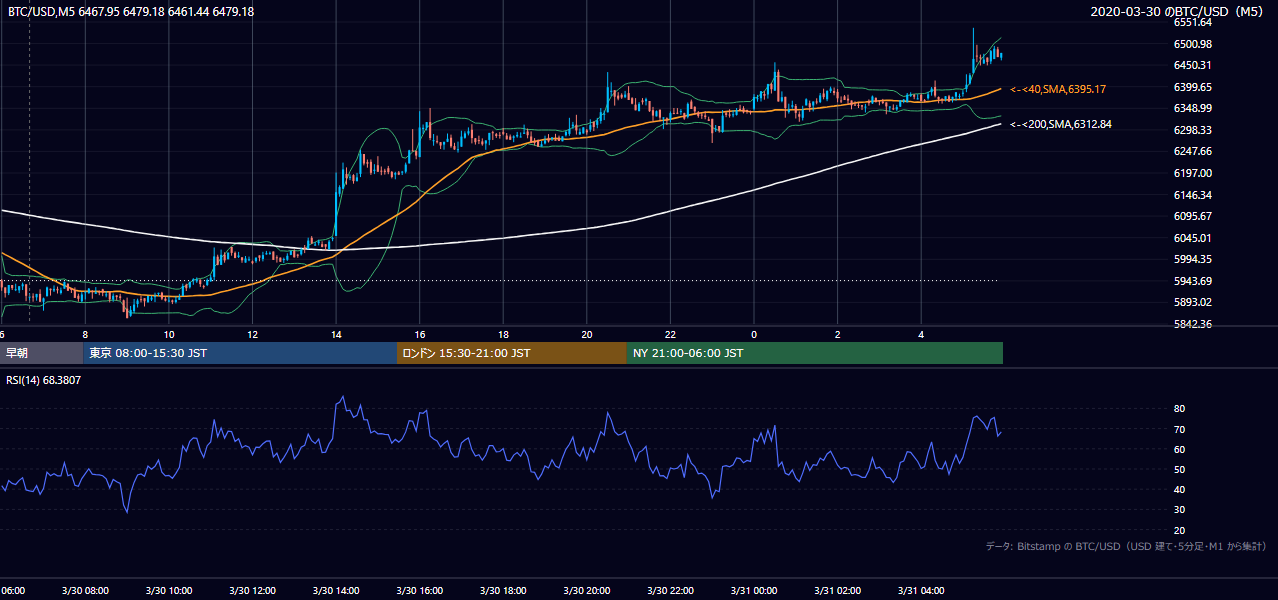
Task: Click the BTC/USD,M5 OHLC header text
Action: point(130,12)
